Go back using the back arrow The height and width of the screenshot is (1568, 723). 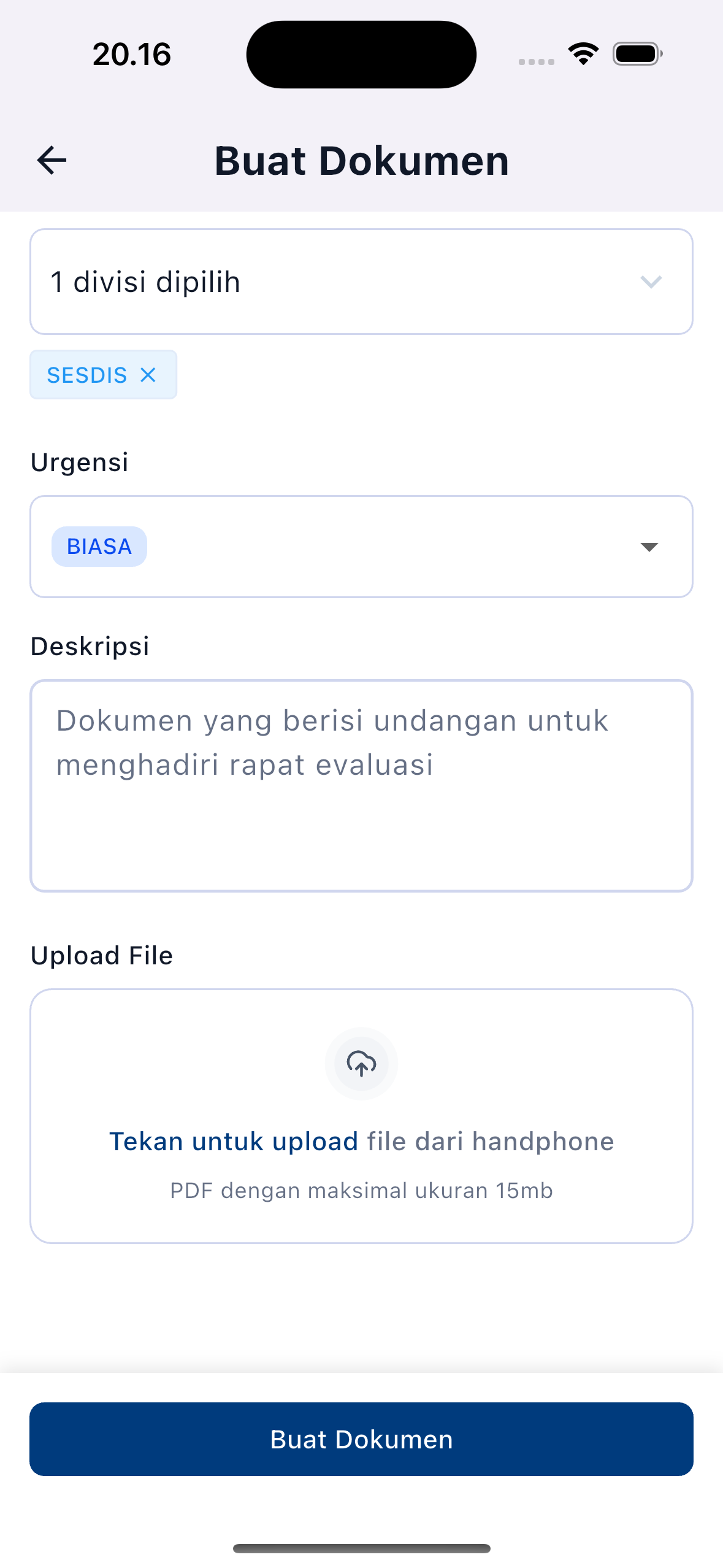(50, 159)
